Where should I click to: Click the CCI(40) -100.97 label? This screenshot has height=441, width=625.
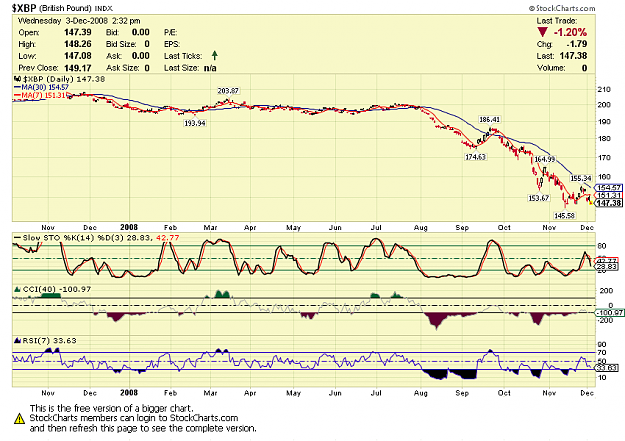(x=57, y=289)
